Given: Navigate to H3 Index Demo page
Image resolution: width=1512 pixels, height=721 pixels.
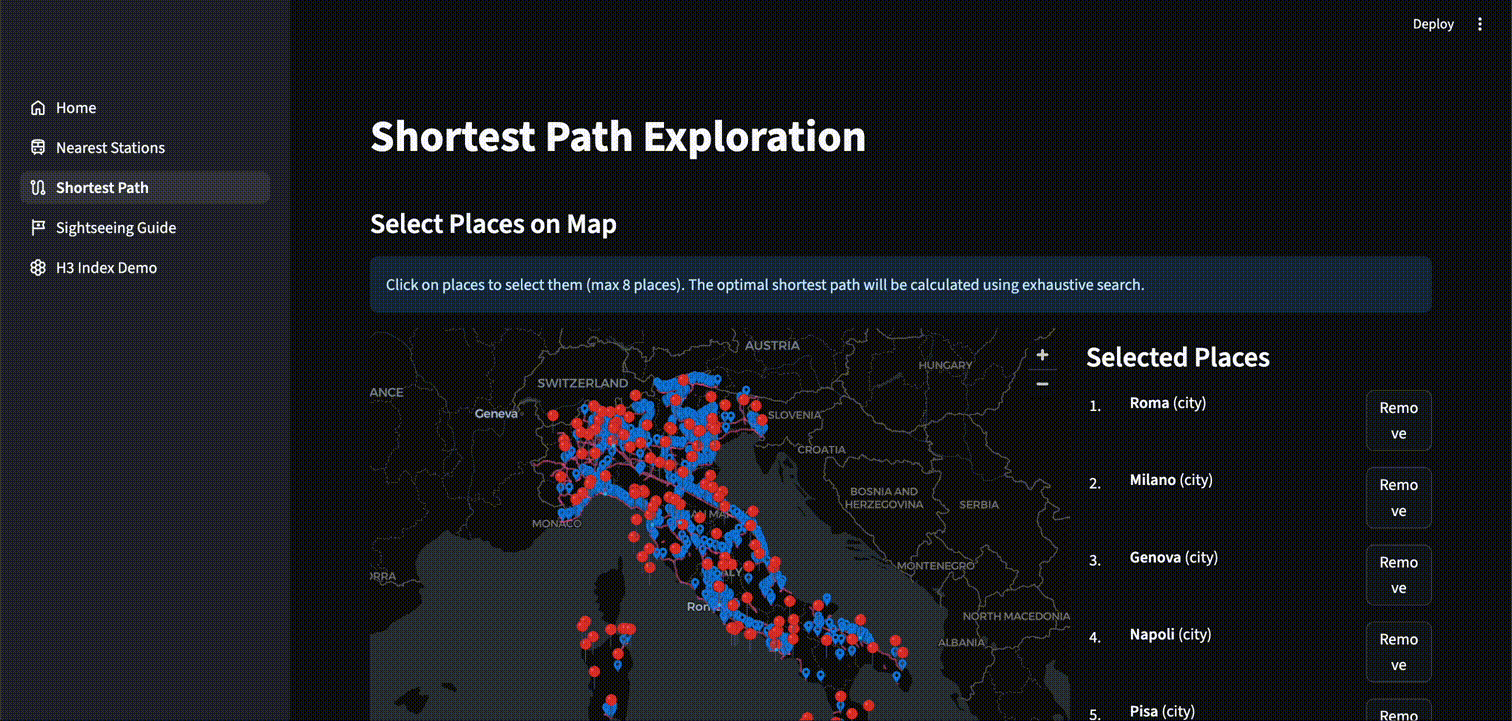Looking at the screenshot, I should 145,268.
